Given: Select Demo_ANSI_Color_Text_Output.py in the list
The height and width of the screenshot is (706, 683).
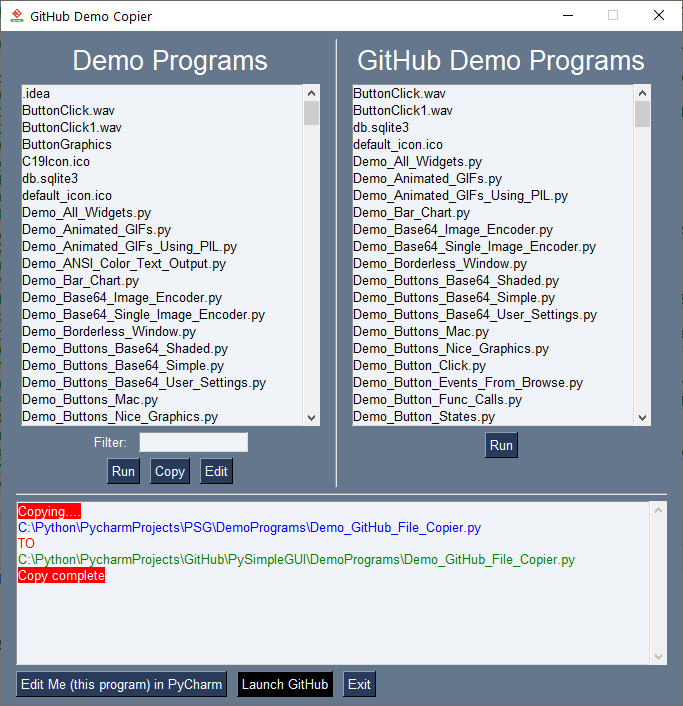Looking at the screenshot, I should tap(163, 264).
